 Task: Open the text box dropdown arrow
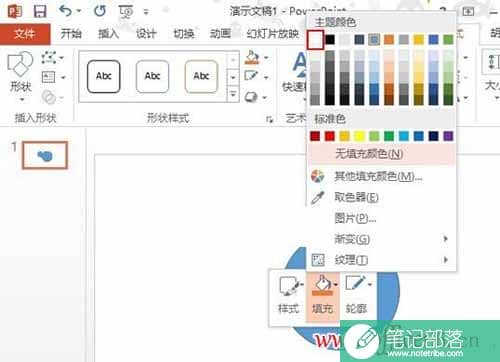[x=63, y=78]
